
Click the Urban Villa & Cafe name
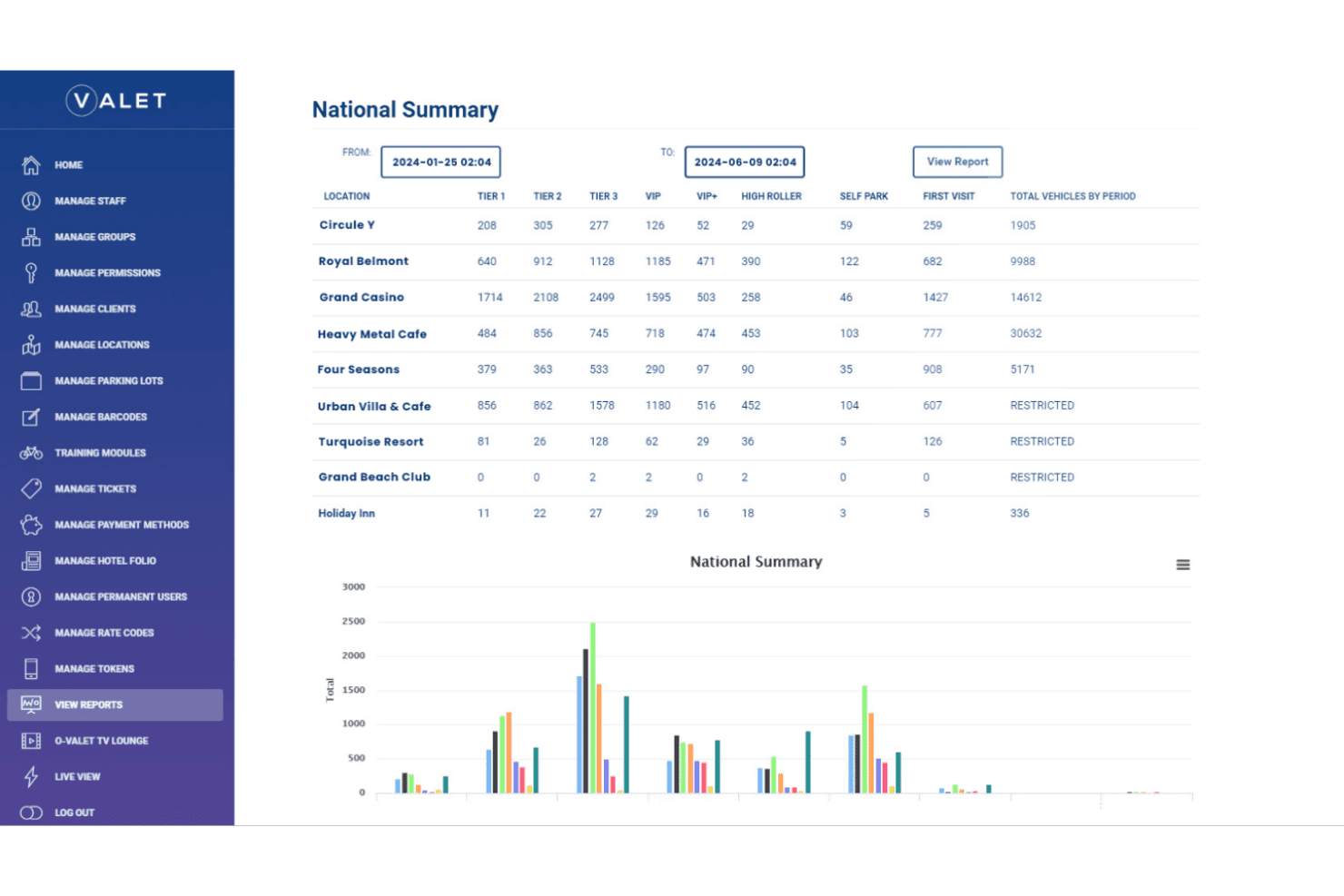(x=374, y=407)
